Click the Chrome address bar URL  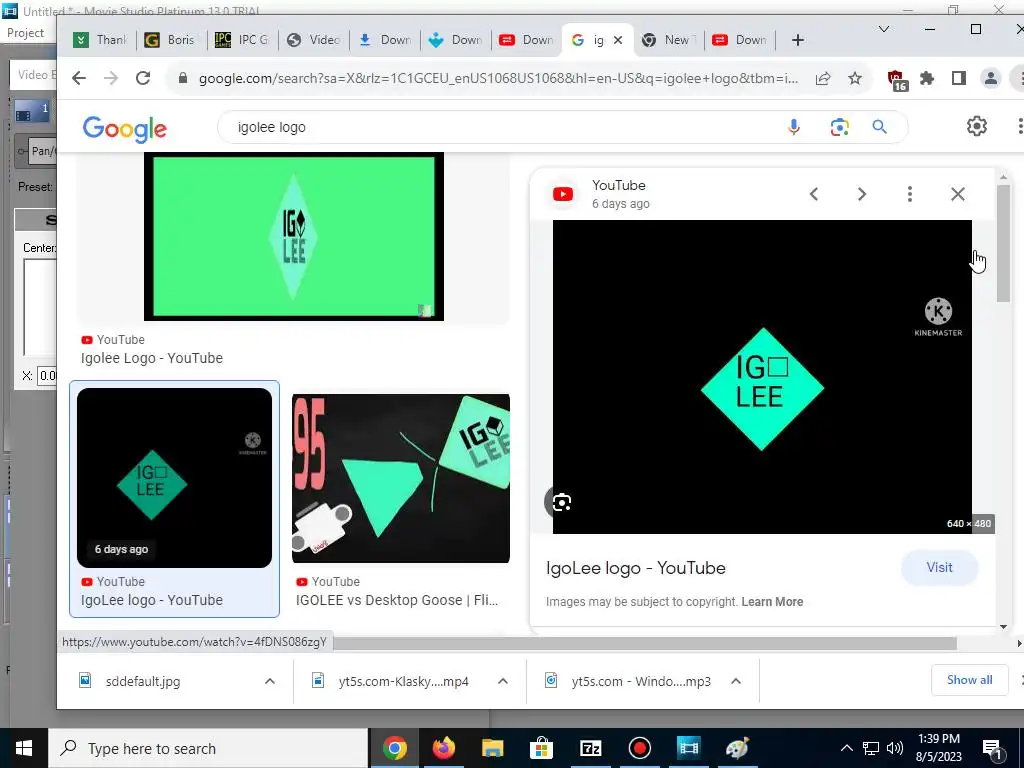(498, 78)
